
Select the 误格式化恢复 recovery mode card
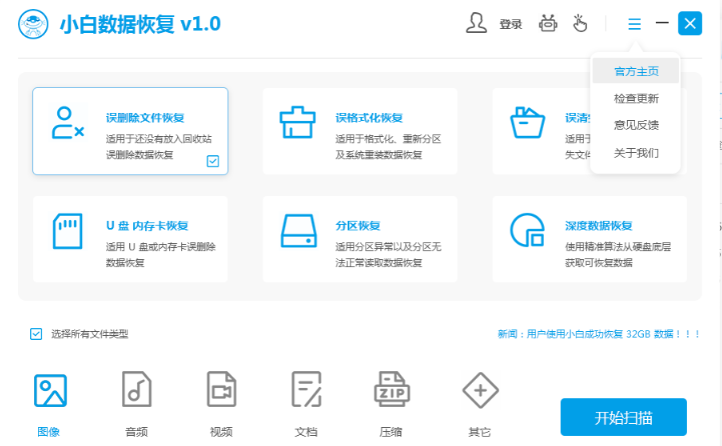click(360, 131)
